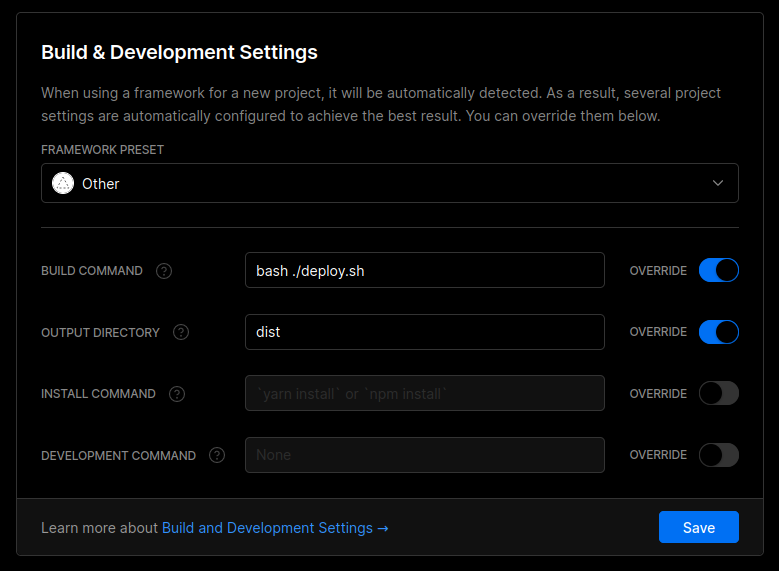Click the Other framework logo icon

coord(63,184)
